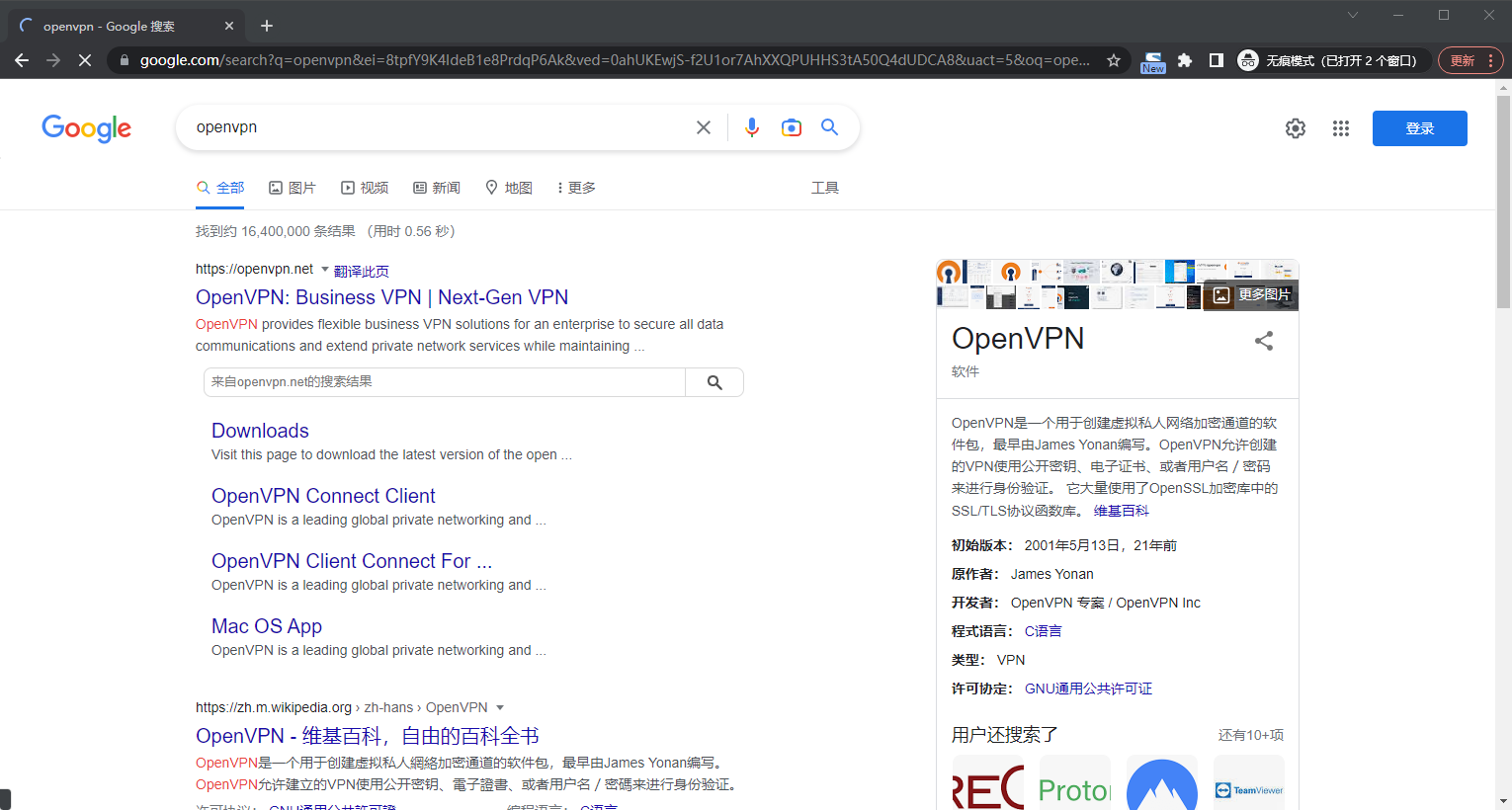This screenshot has height=810, width=1512.
Task: Click the openvpn.net site search magnifier button
Action: click(x=714, y=382)
